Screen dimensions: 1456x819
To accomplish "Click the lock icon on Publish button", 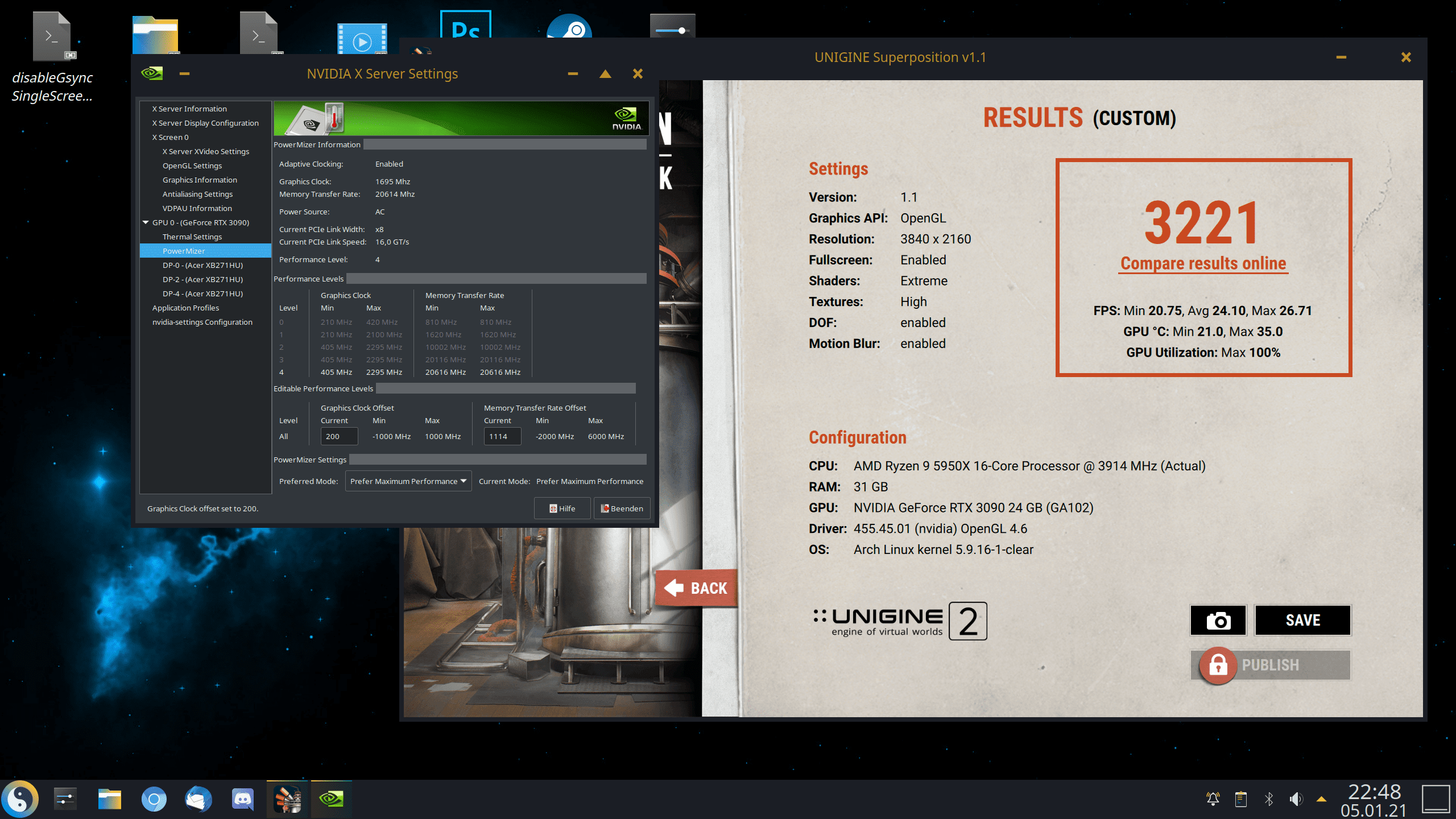I will click(1218, 665).
